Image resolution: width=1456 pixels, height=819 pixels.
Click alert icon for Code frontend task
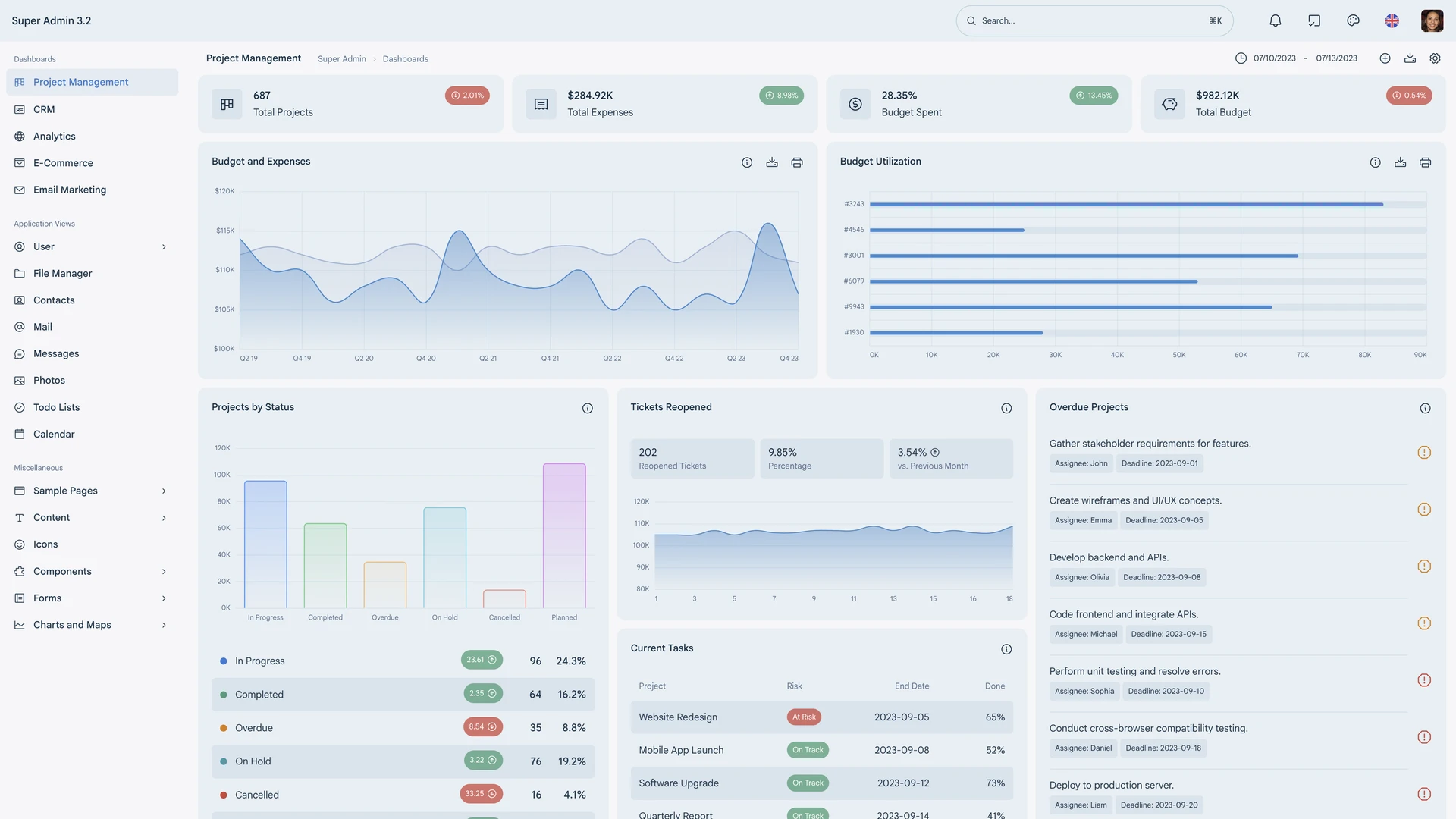[x=1424, y=623]
